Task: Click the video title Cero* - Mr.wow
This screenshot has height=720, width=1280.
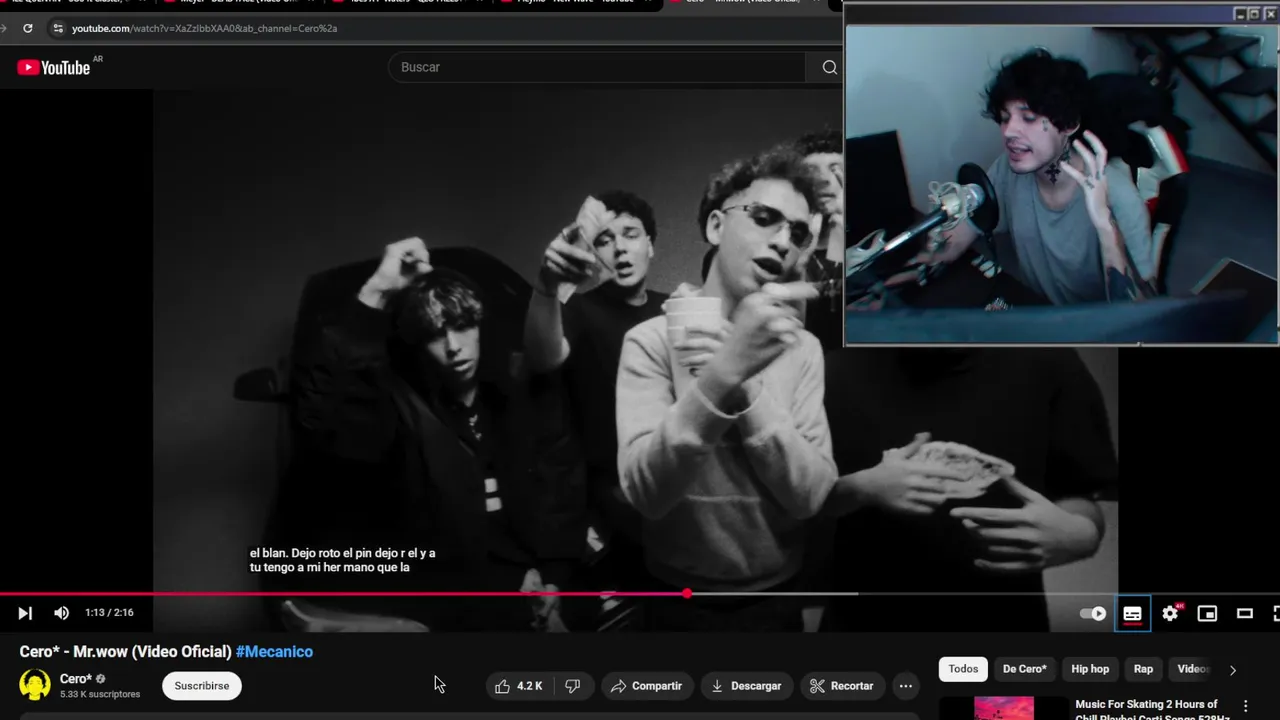Action: (125, 652)
